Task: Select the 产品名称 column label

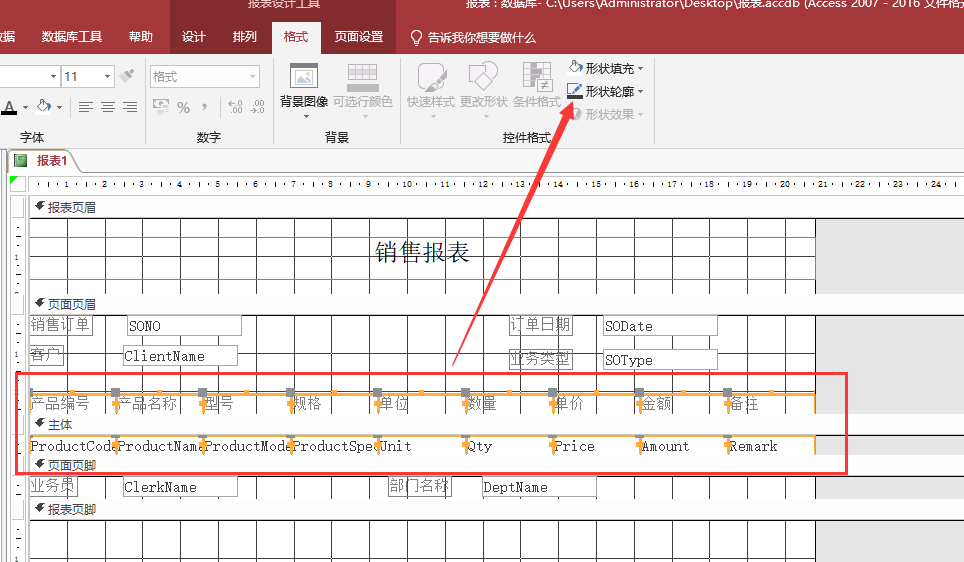Action: (159, 403)
